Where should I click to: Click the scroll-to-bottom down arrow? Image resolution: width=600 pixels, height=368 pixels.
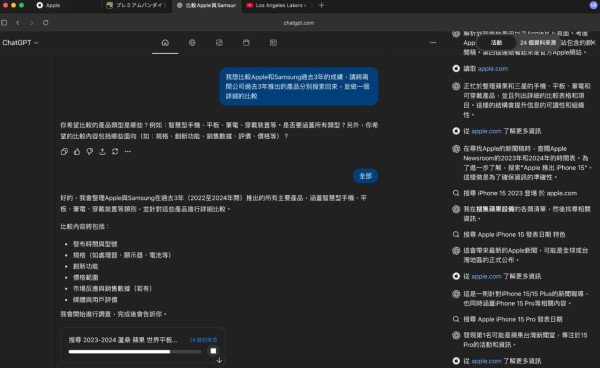(219, 360)
